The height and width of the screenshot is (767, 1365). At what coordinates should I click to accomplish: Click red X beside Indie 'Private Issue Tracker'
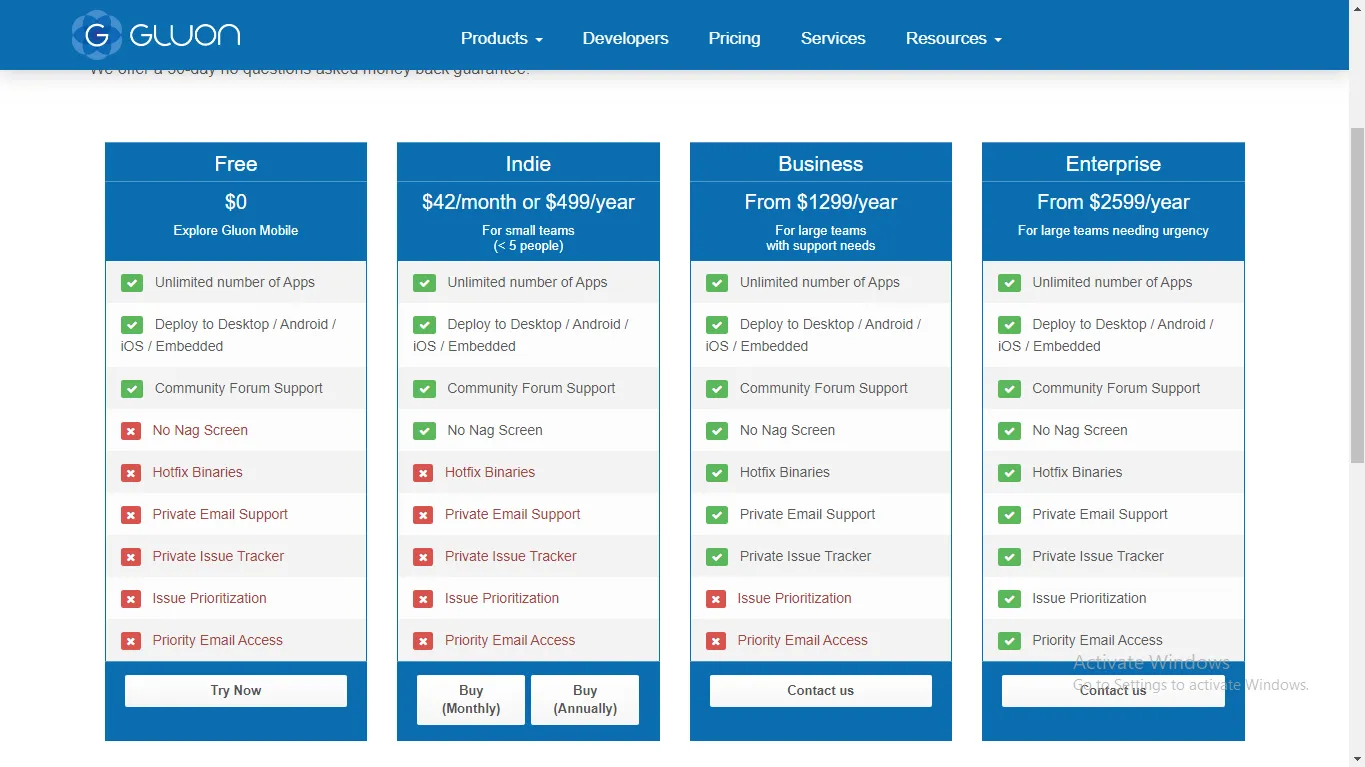tap(423, 557)
